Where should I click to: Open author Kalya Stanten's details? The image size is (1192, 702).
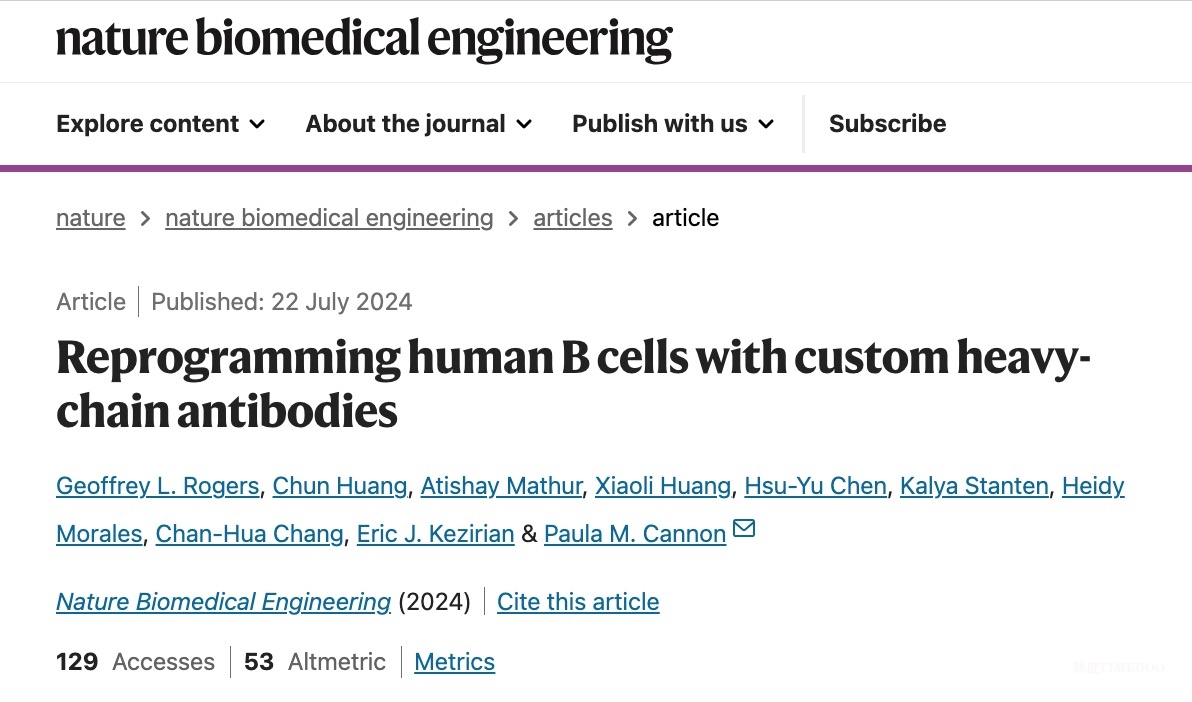pyautogui.click(x=974, y=486)
